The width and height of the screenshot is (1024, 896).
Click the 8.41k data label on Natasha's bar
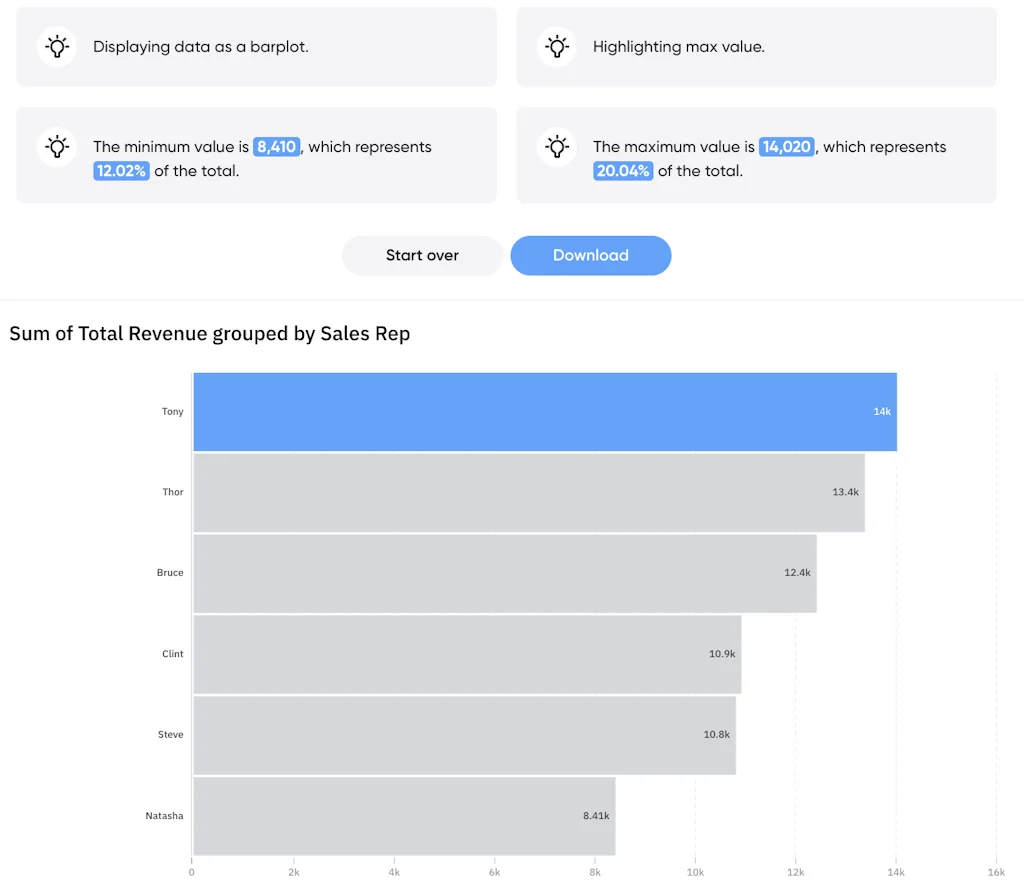[x=596, y=816]
